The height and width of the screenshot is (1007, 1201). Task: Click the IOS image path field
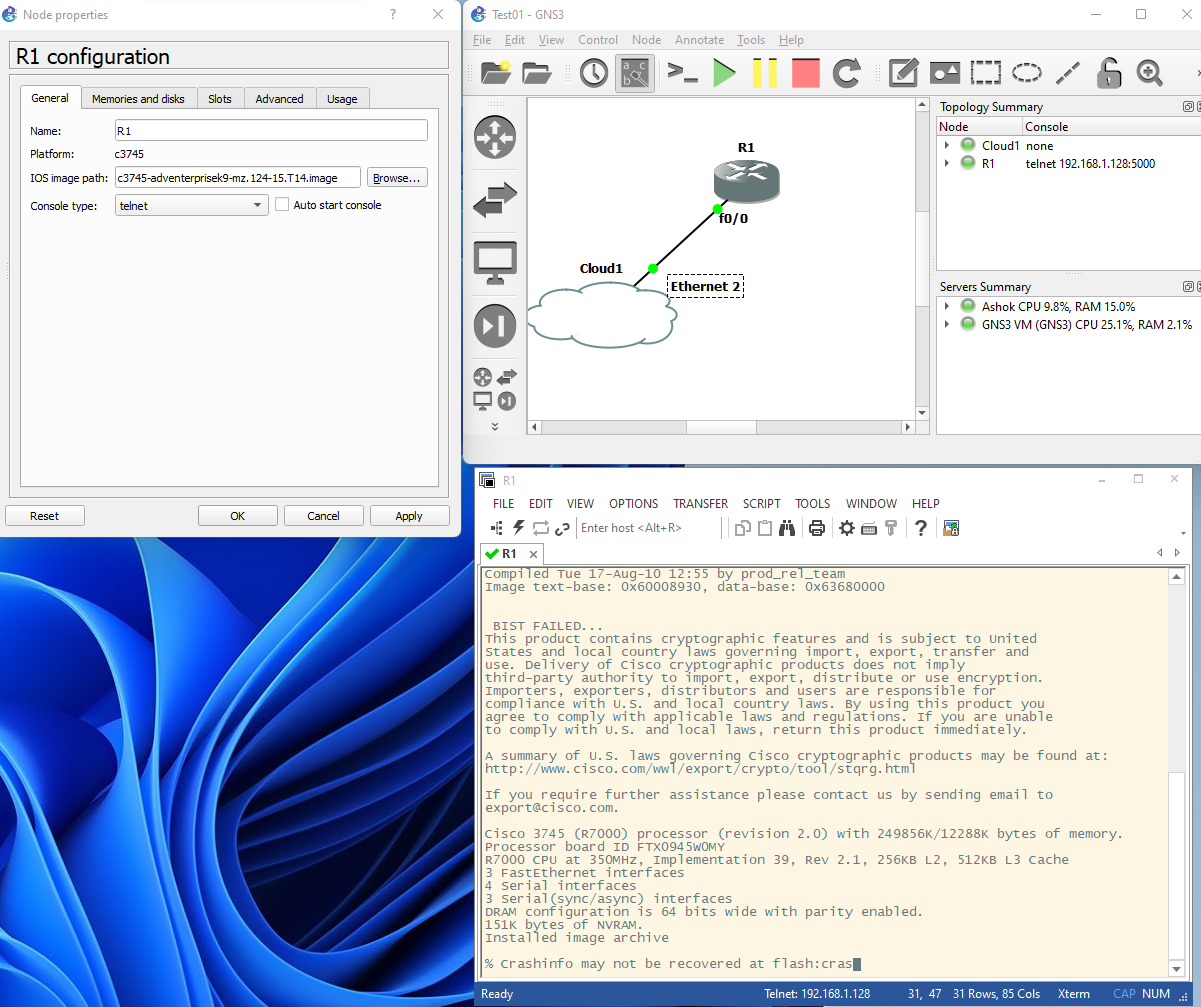pyautogui.click(x=238, y=178)
